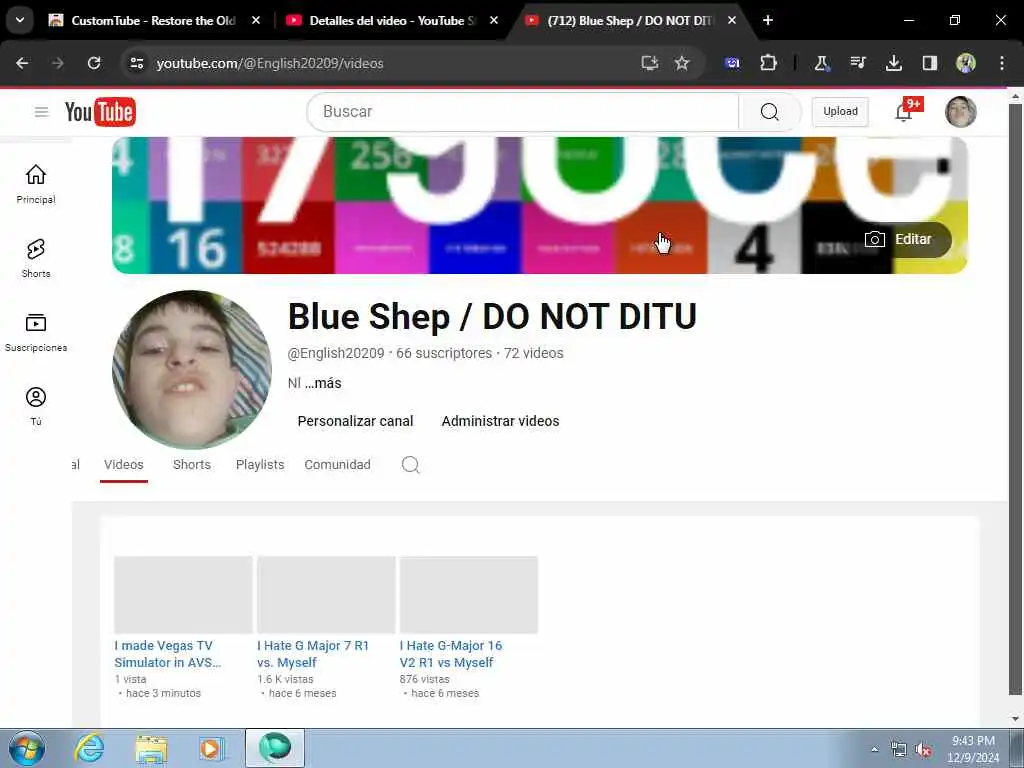Viewport: 1024px width, 768px height.
Task: Open I Hate G Major 7 R1 link
Action: pos(313,654)
